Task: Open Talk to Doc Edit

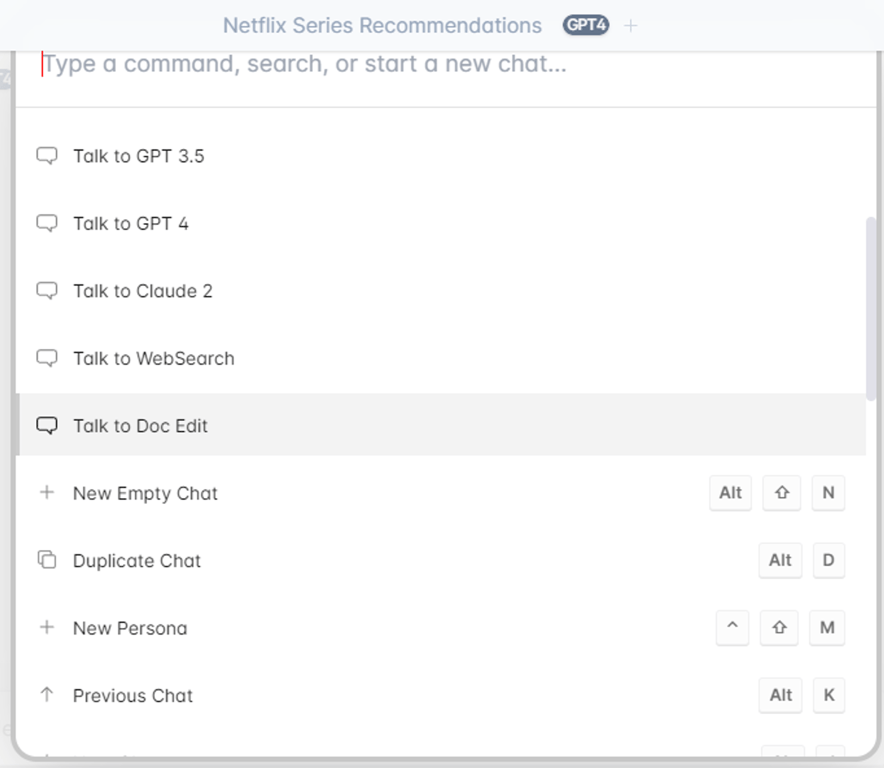Action: click(141, 425)
